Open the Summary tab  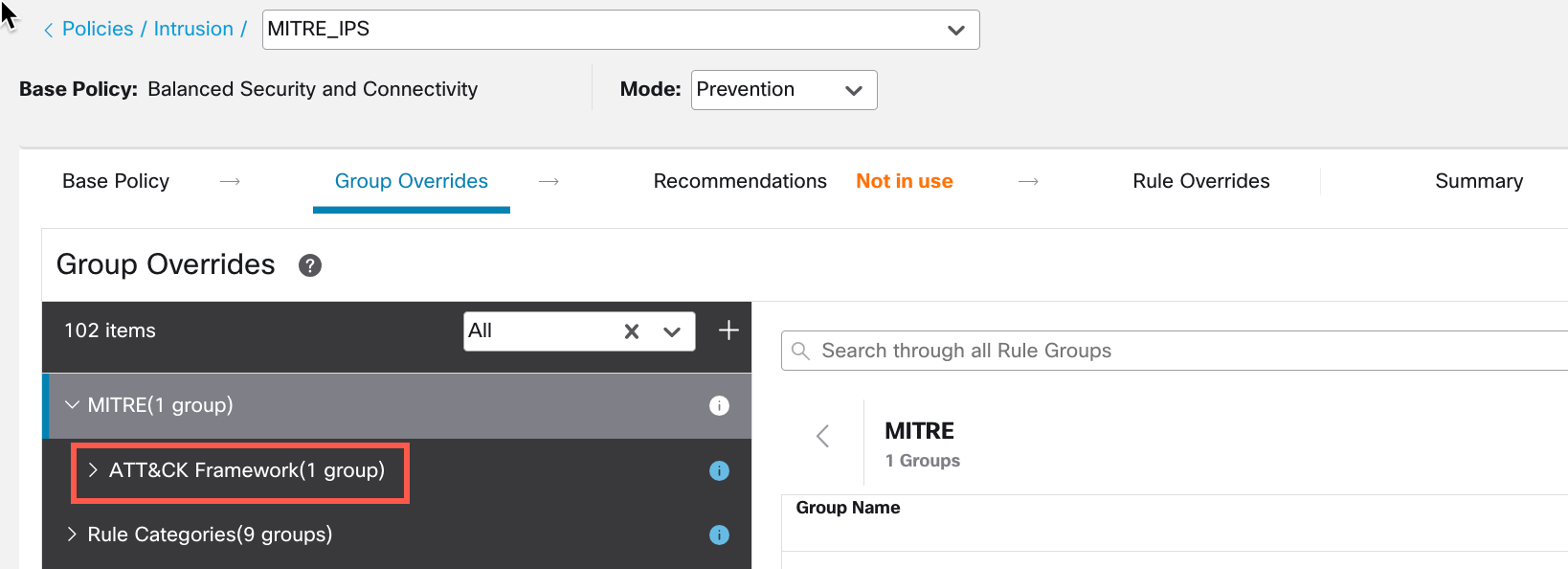[x=1478, y=181]
